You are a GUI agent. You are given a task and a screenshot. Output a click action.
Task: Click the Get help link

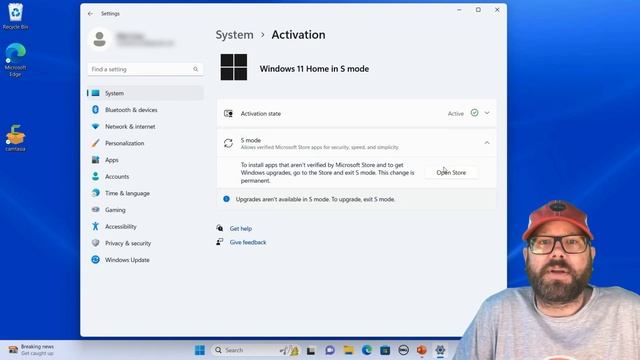click(x=241, y=229)
